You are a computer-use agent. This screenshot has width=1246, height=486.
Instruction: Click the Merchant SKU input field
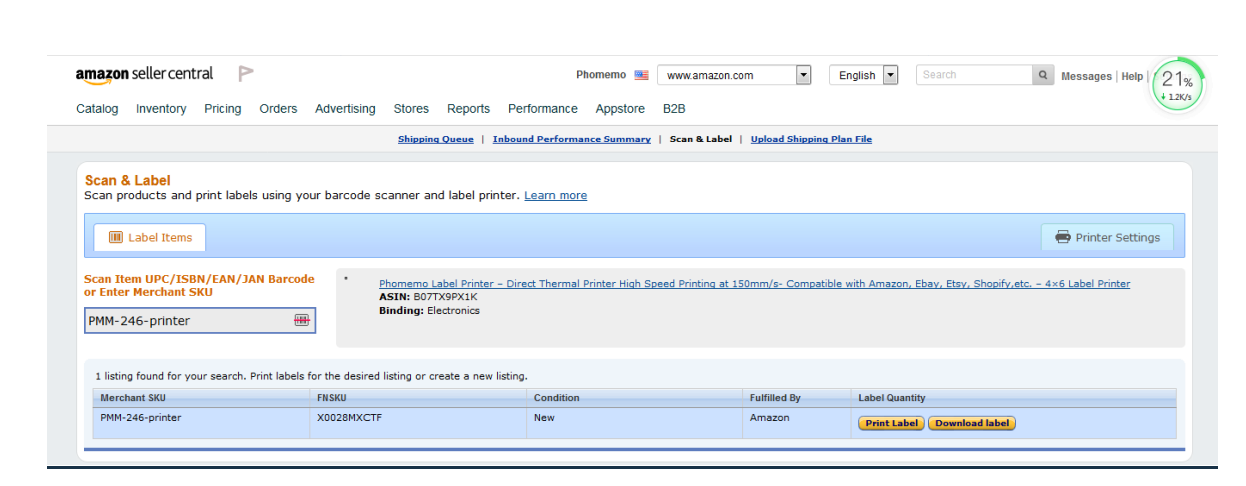click(200, 320)
